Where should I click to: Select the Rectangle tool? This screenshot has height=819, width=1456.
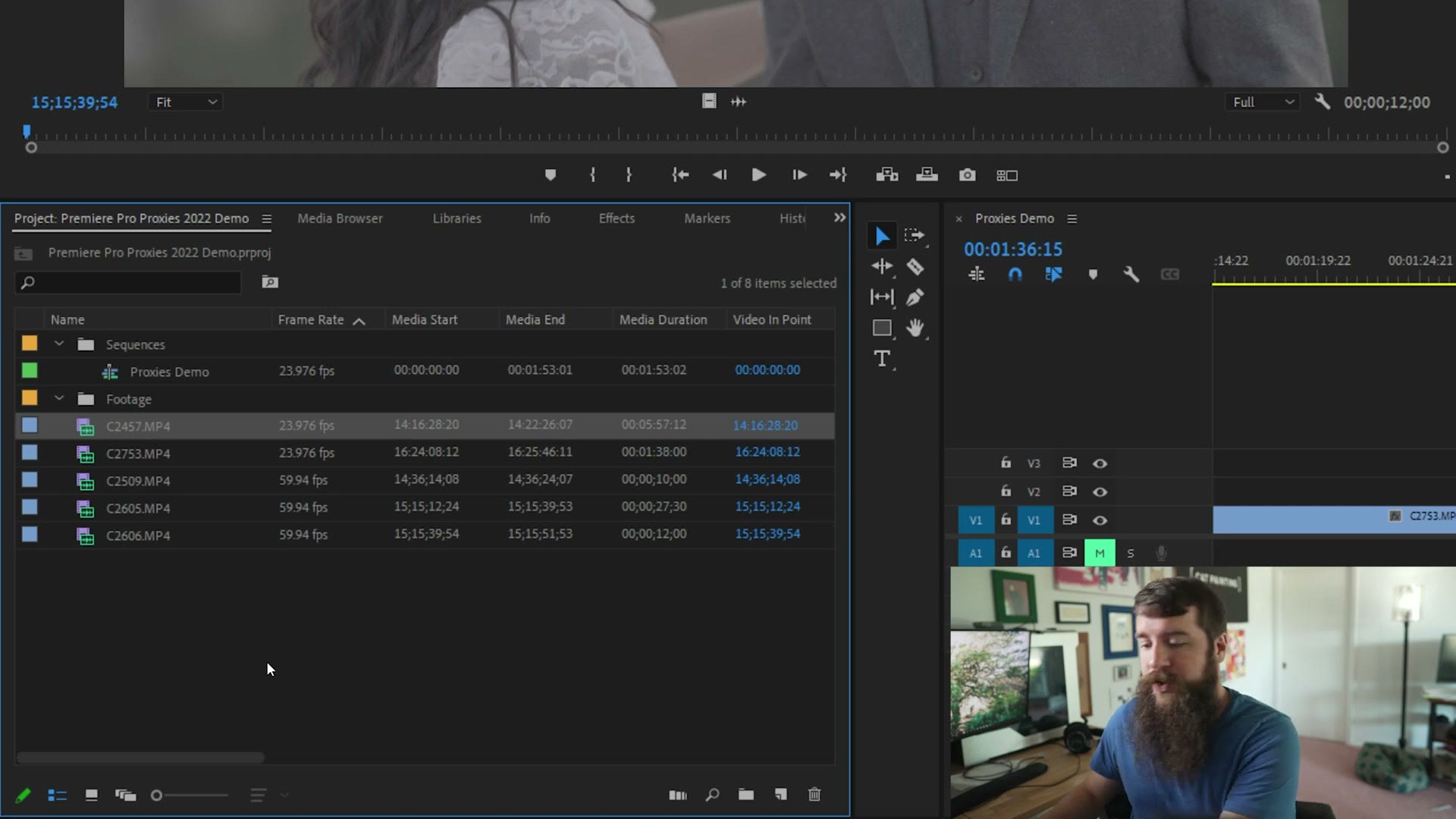(x=882, y=328)
